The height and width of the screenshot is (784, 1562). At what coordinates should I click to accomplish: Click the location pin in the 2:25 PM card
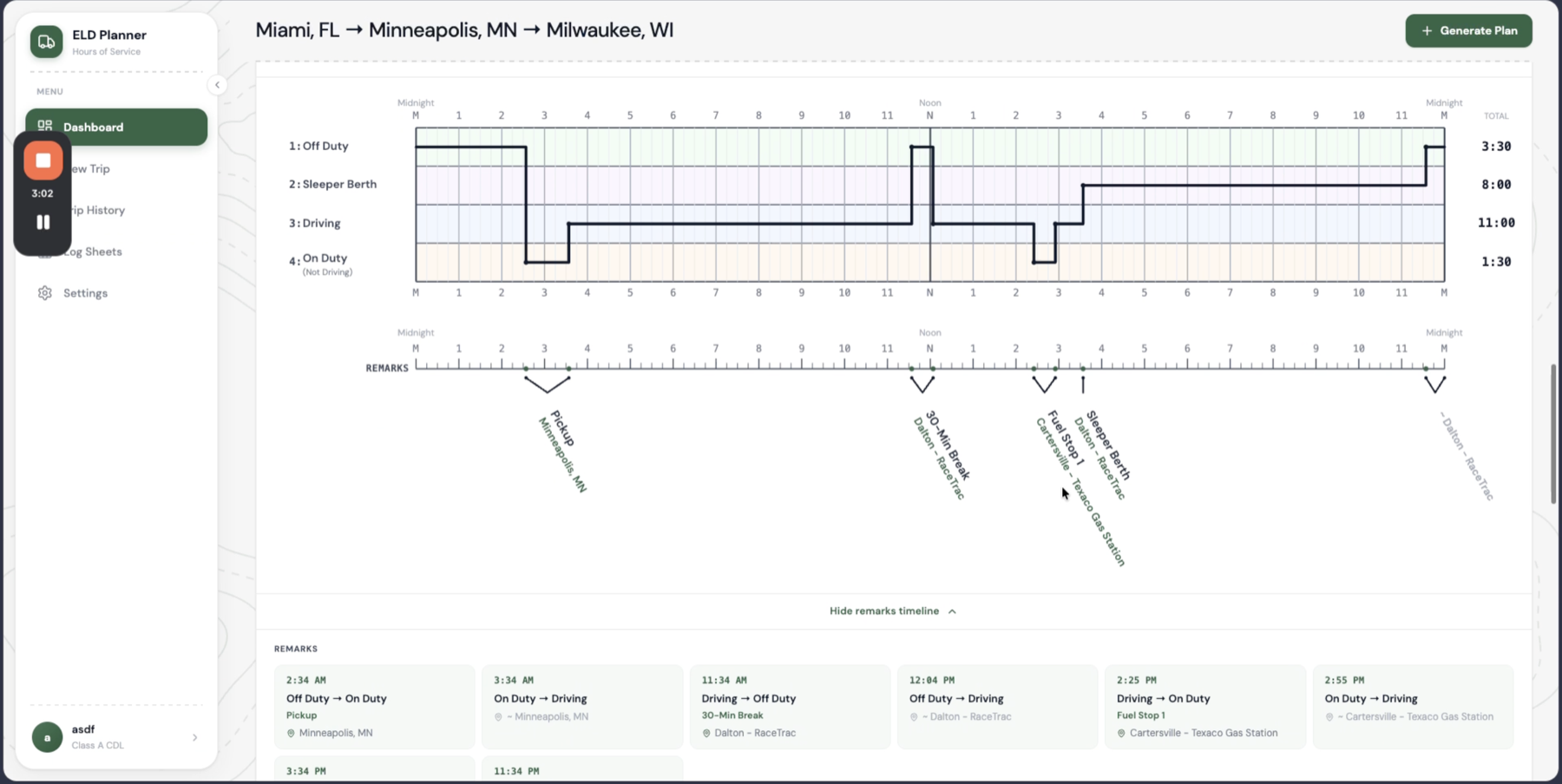(x=1121, y=734)
